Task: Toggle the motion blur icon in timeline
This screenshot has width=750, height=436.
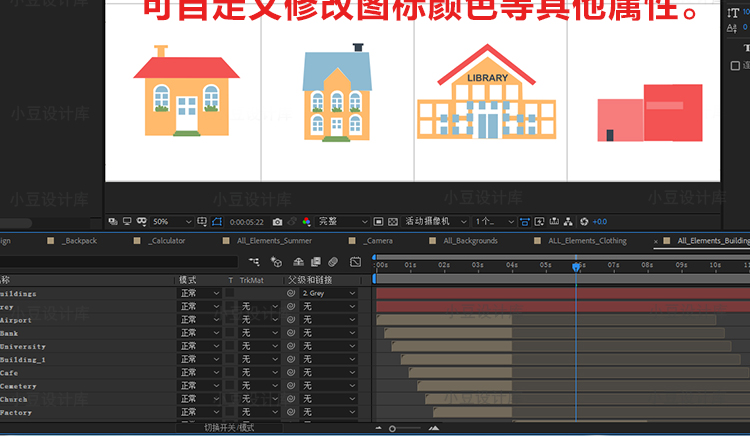Action: (x=333, y=262)
